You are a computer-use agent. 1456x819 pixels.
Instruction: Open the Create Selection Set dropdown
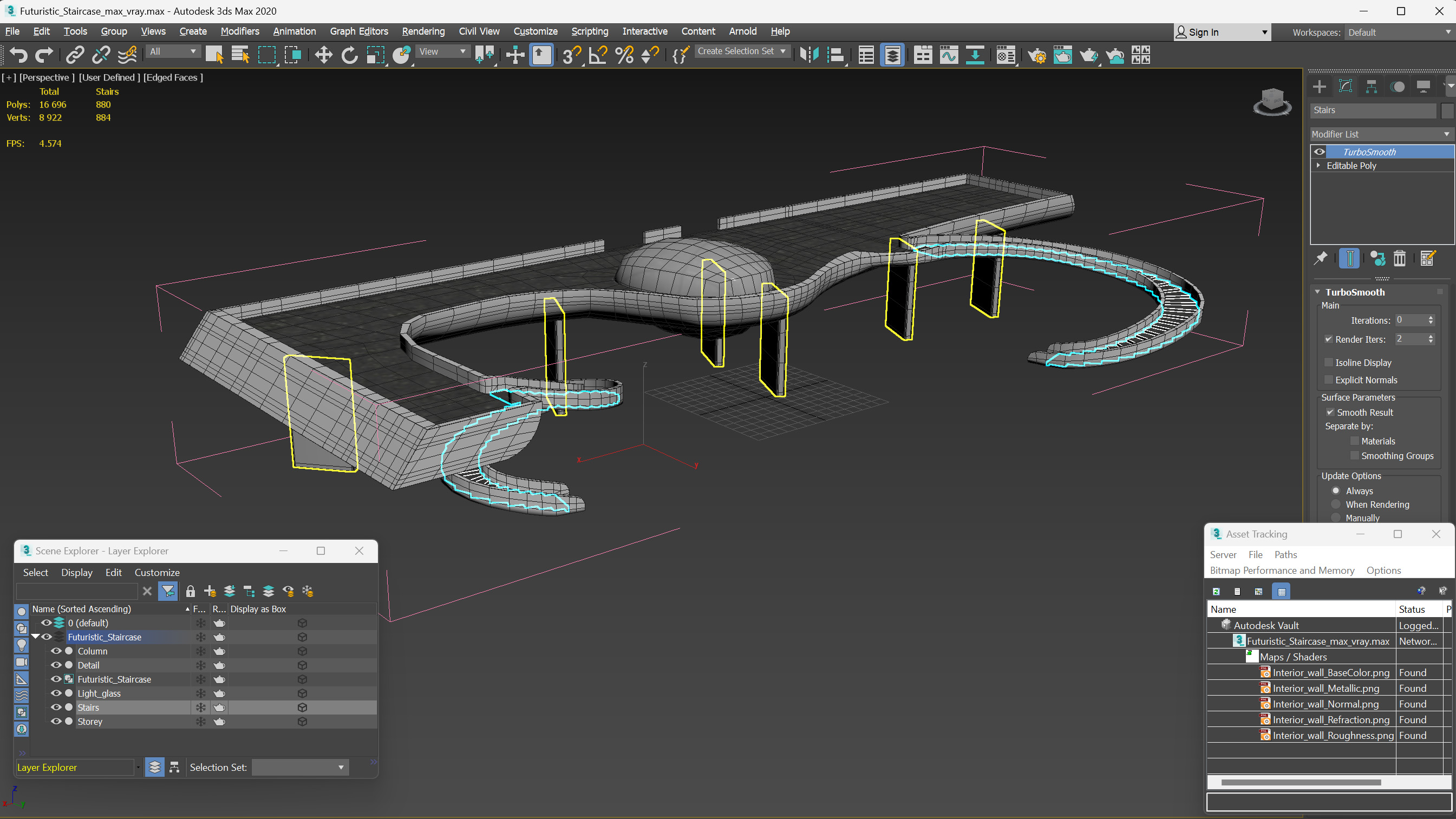[740, 51]
